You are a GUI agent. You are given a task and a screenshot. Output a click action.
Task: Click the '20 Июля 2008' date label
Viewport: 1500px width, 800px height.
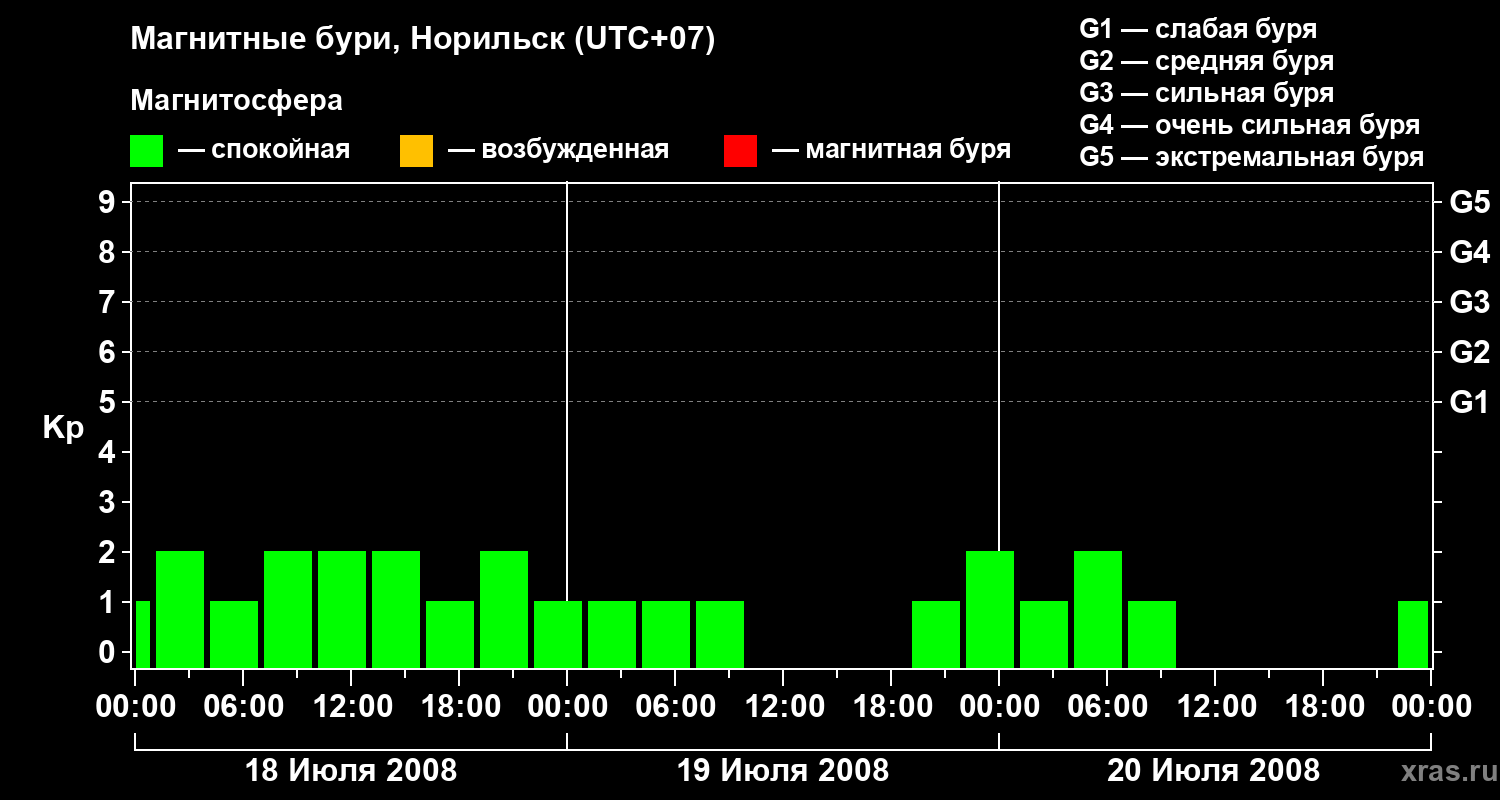click(x=1214, y=771)
